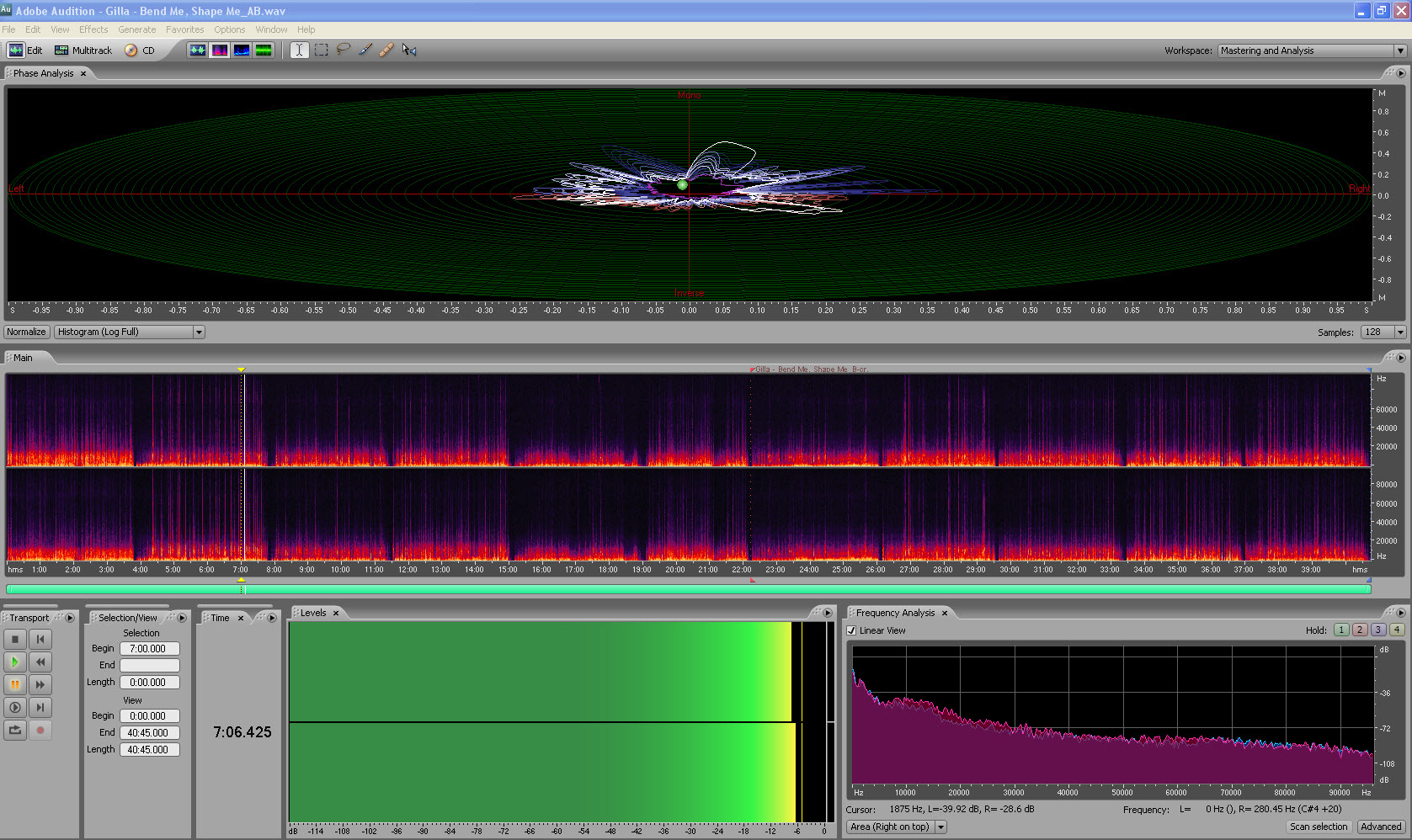Click the Scan selection button

coord(1318,827)
